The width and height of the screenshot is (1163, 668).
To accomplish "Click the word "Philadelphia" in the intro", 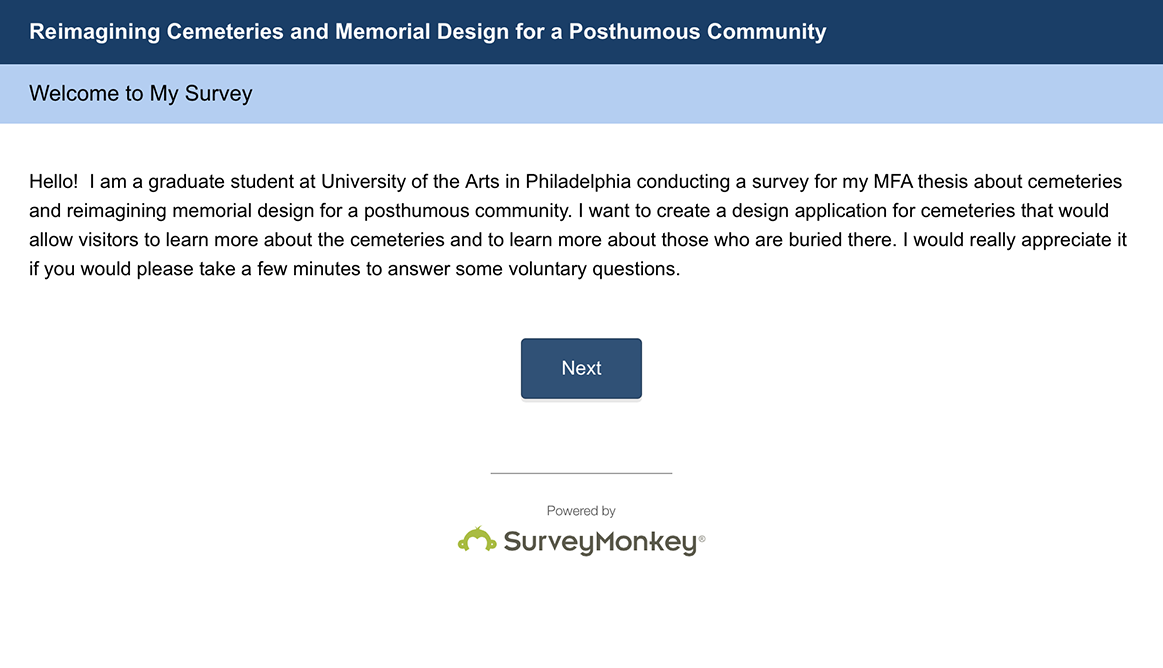I will pyautogui.click(x=578, y=182).
